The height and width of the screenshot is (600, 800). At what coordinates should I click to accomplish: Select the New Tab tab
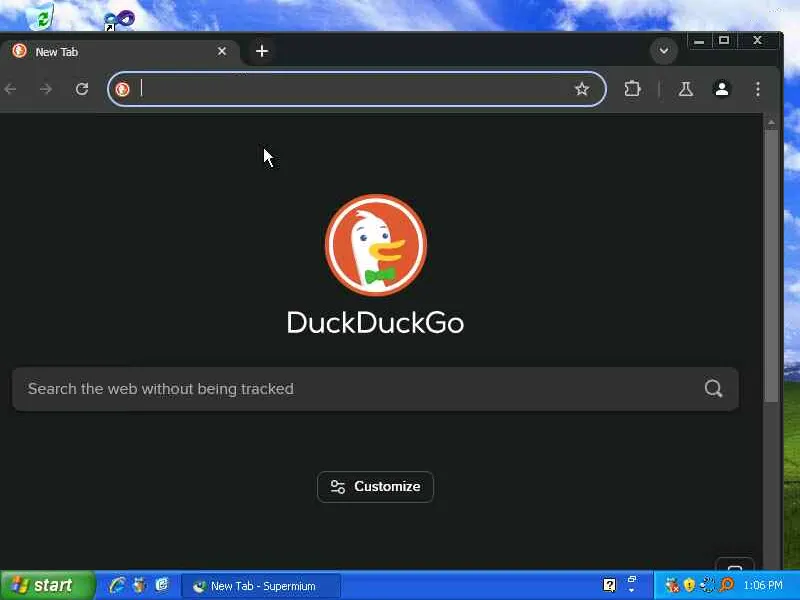119,52
